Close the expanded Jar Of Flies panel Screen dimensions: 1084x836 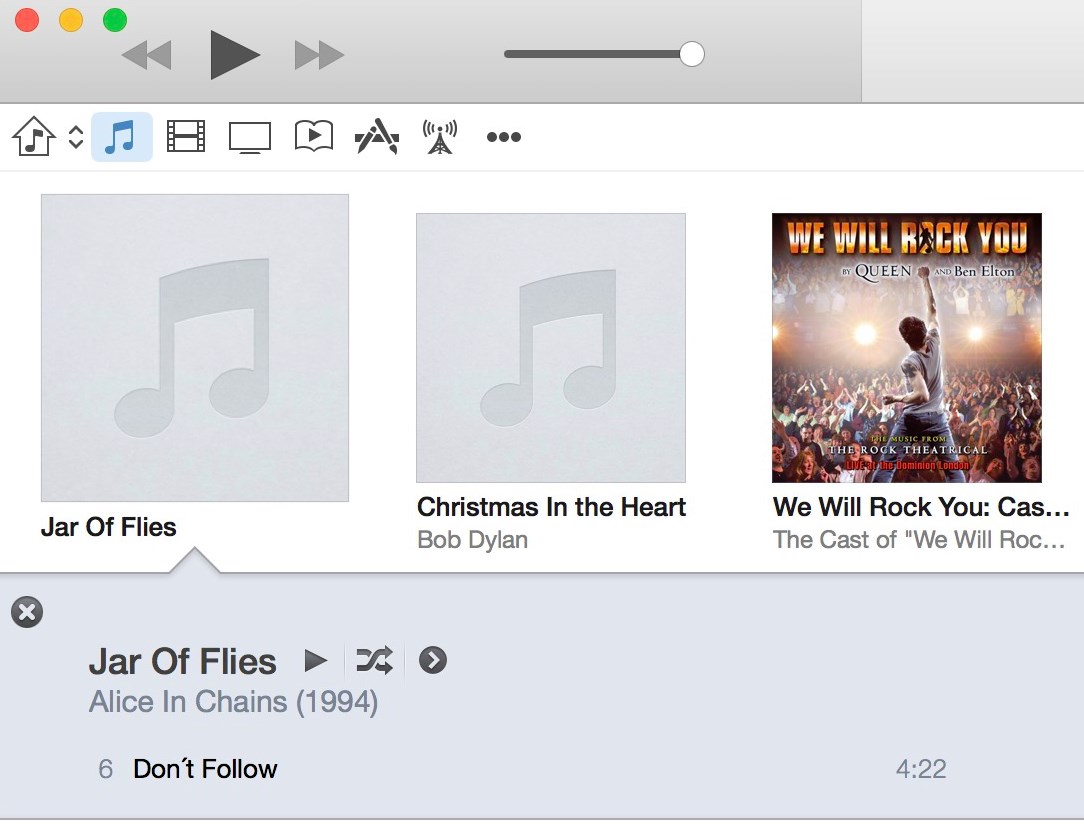click(27, 612)
